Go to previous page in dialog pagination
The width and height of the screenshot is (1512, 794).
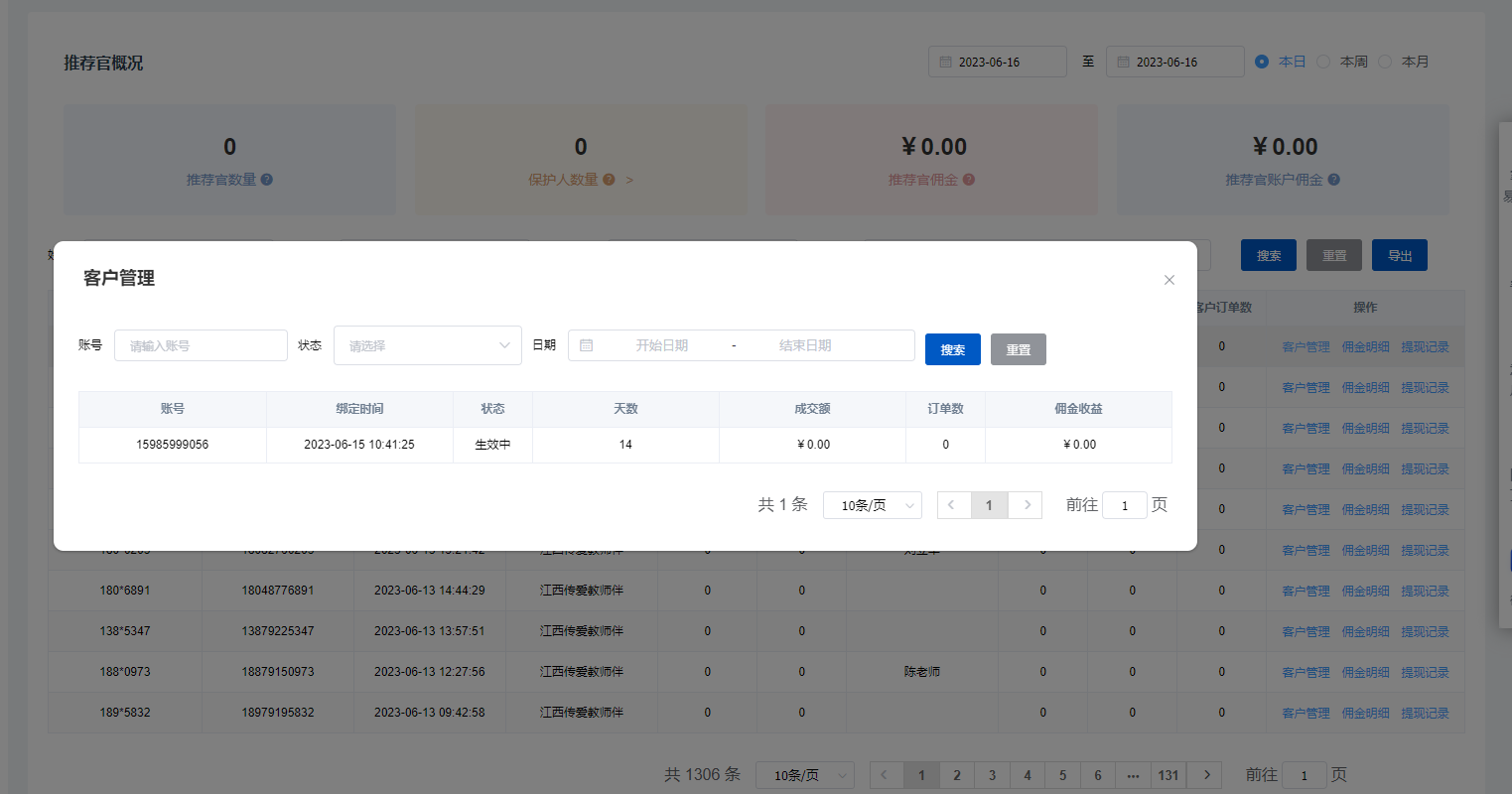pyautogui.click(x=951, y=505)
